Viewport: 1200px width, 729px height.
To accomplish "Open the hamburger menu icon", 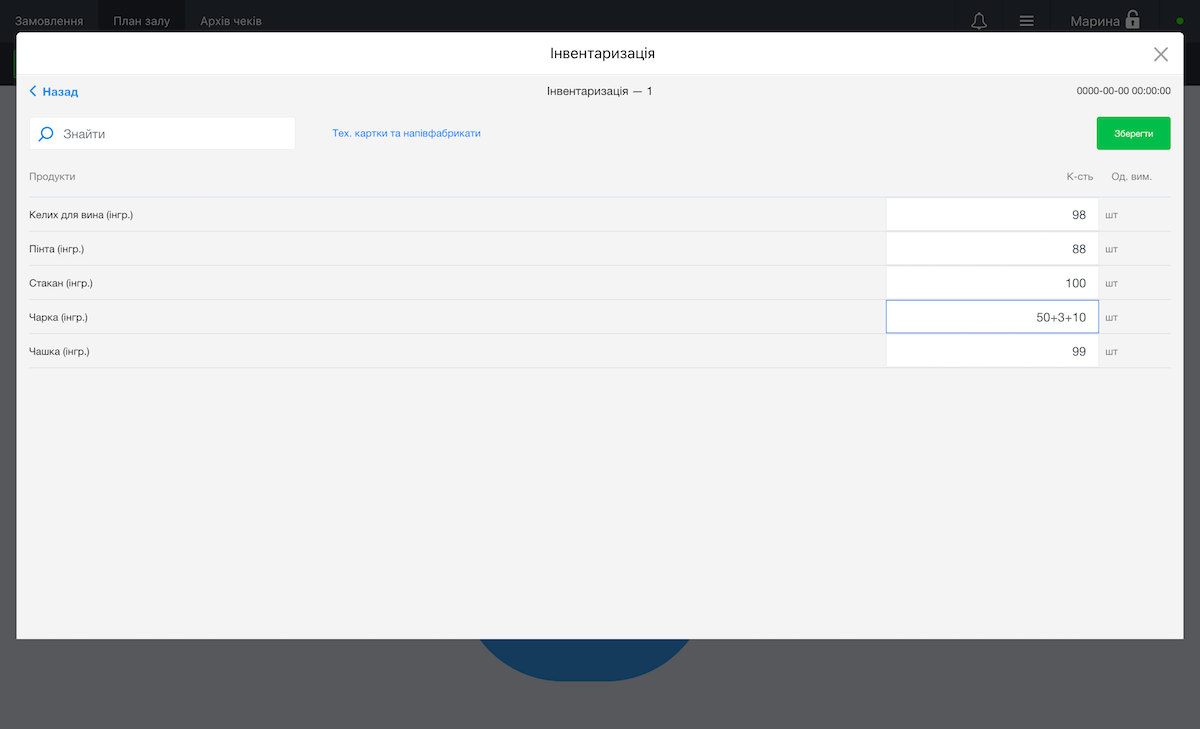I will pos(1026,21).
